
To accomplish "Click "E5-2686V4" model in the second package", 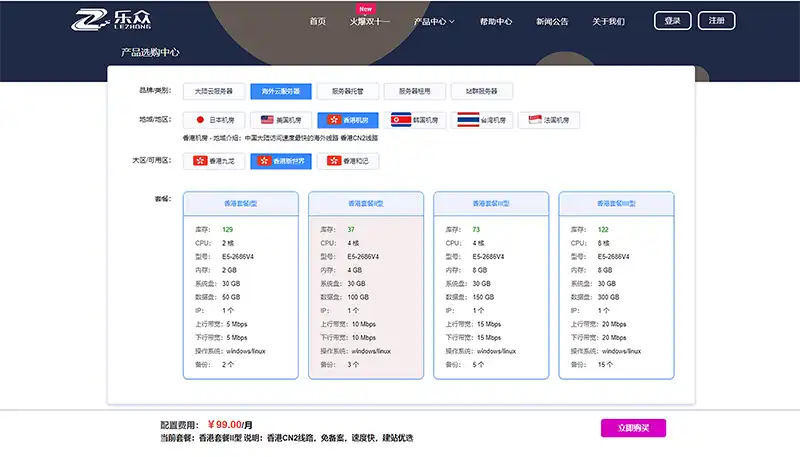I will 363,257.
